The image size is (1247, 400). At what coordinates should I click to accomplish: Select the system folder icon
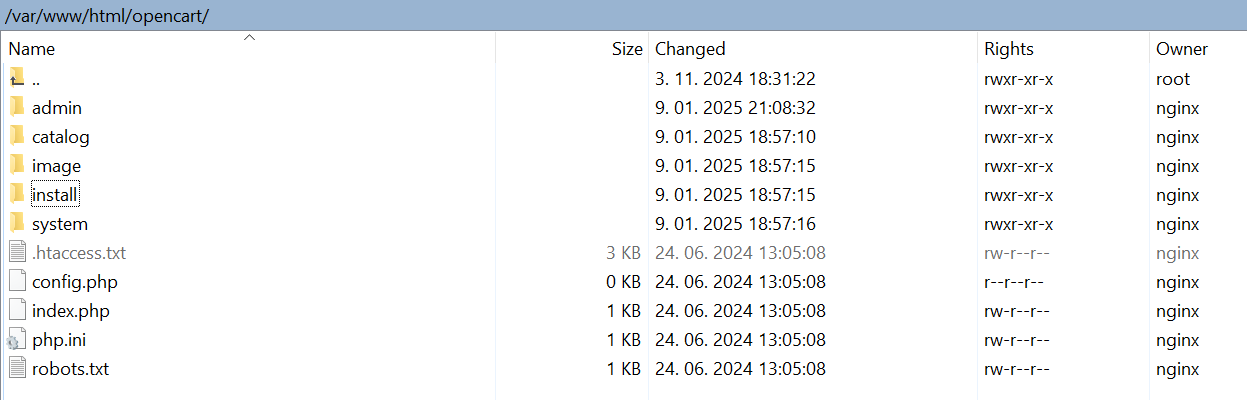16,223
